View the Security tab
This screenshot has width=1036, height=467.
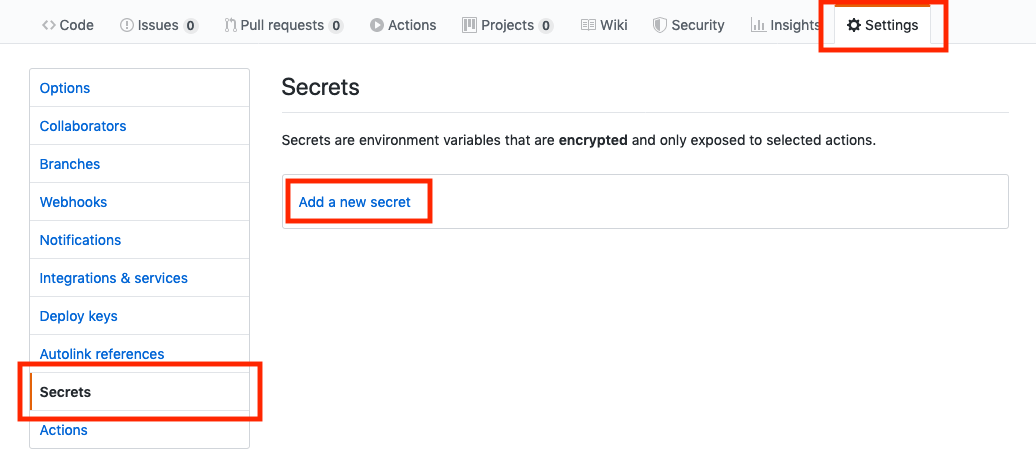point(688,25)
